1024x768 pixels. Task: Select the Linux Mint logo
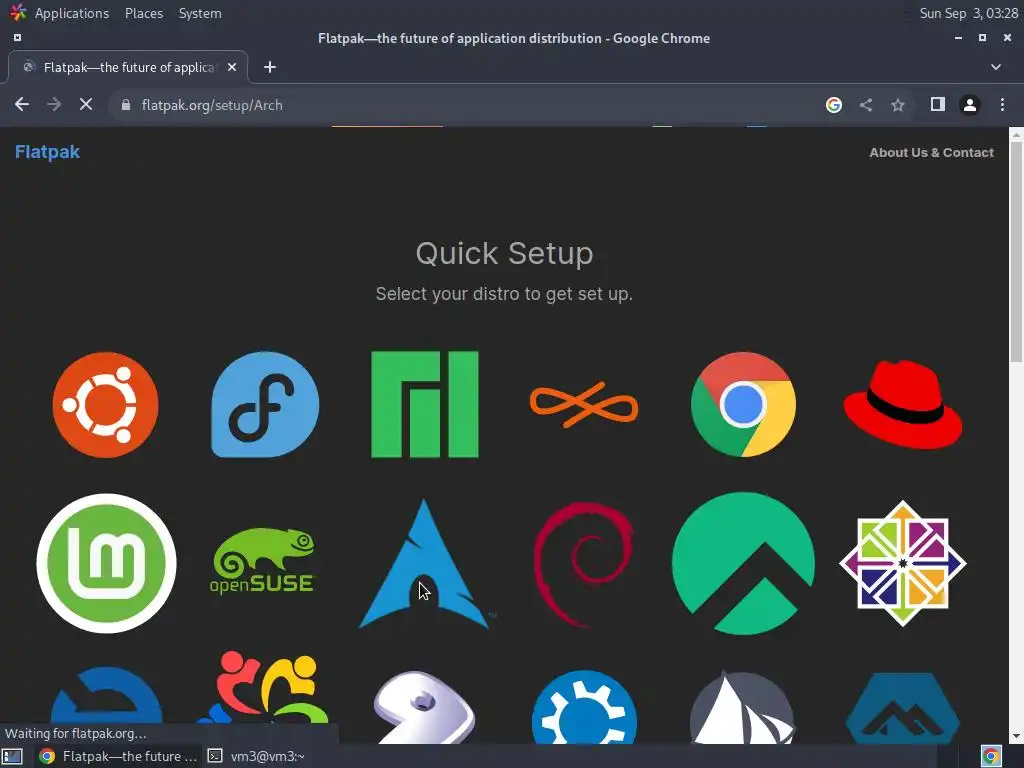[x=106, y=563]
